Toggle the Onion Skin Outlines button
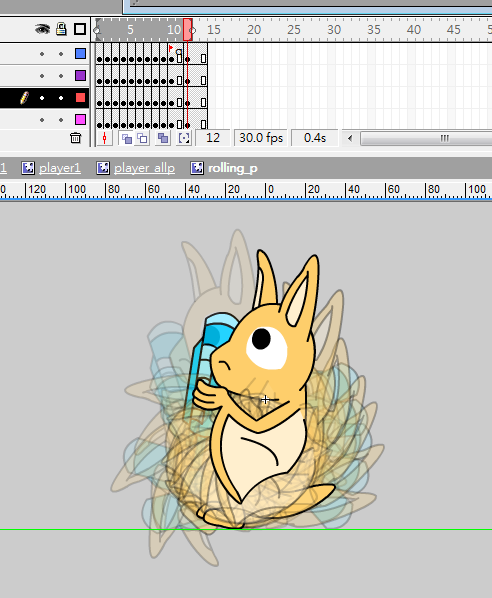This screenshot has height=598, width=492. coord(143,138)
